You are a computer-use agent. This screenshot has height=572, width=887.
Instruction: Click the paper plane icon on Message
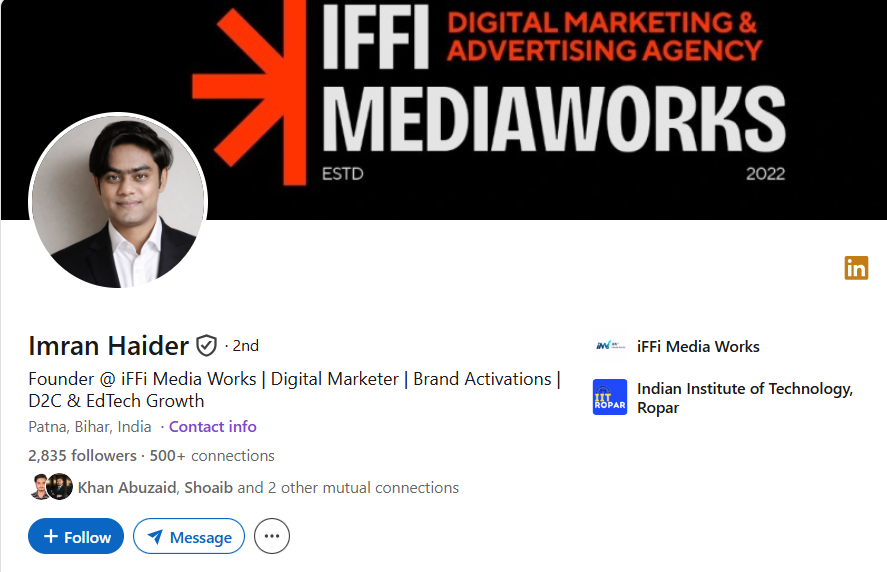point(155,536)
